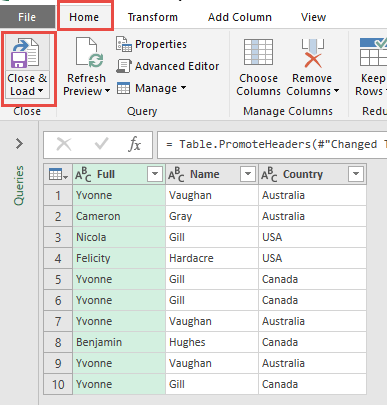Switch to the Home ribbon tab
Screen dimensions: 387x405
pyautogui.click(x=84, y=17)
